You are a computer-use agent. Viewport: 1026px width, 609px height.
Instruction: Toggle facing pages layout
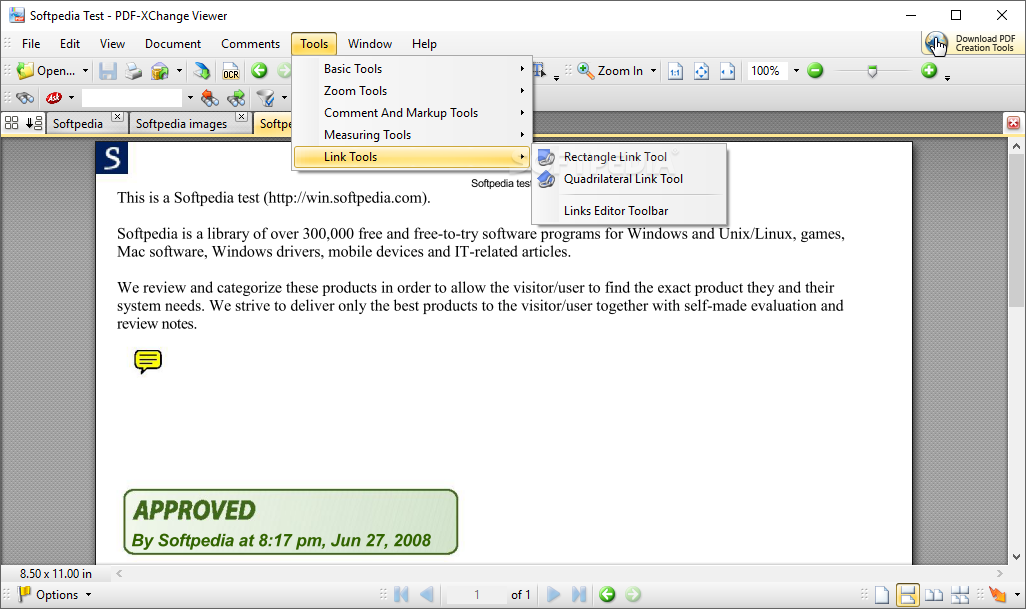[x=934, y=595]
